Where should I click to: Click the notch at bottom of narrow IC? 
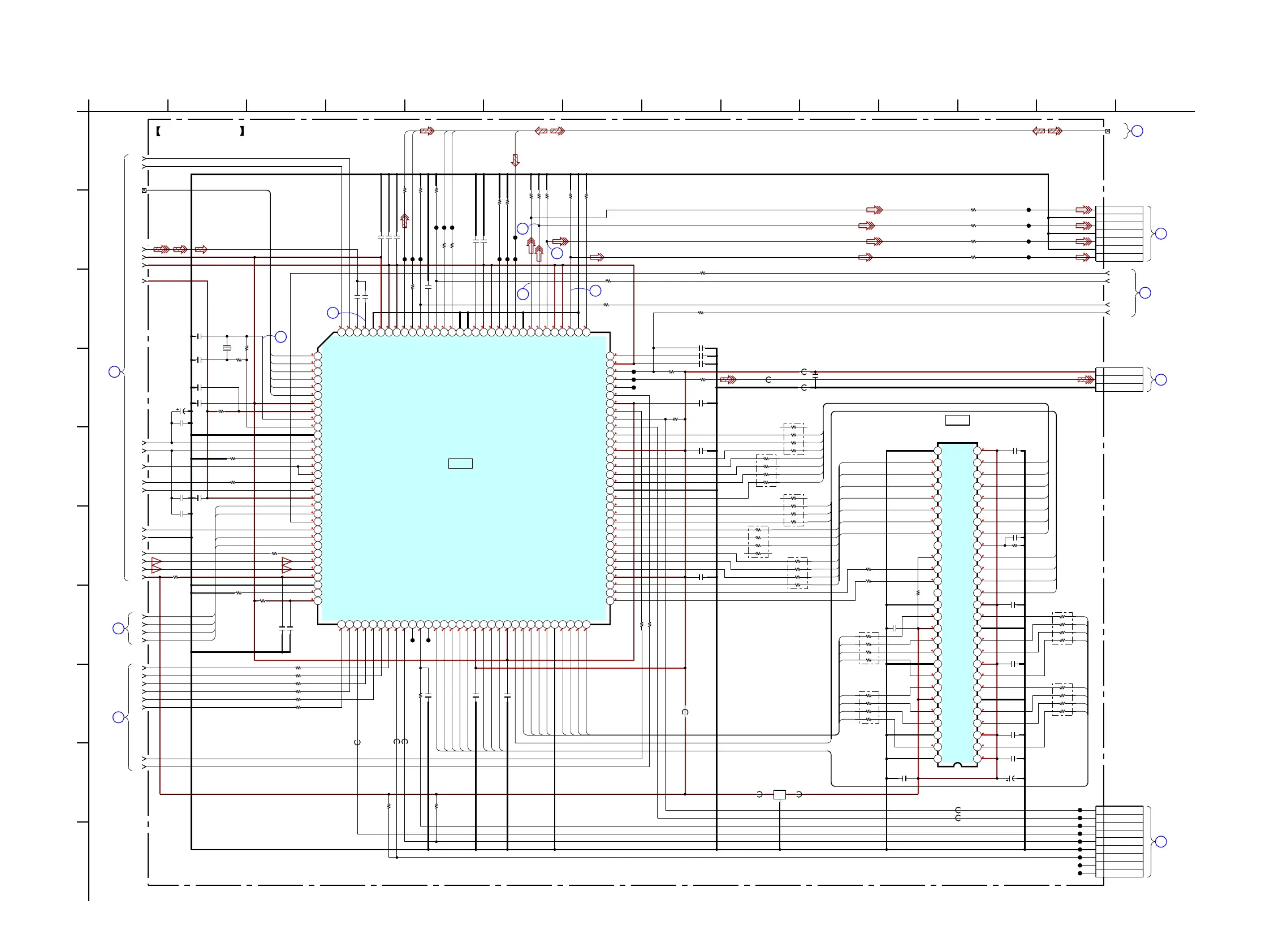(957, 765)
